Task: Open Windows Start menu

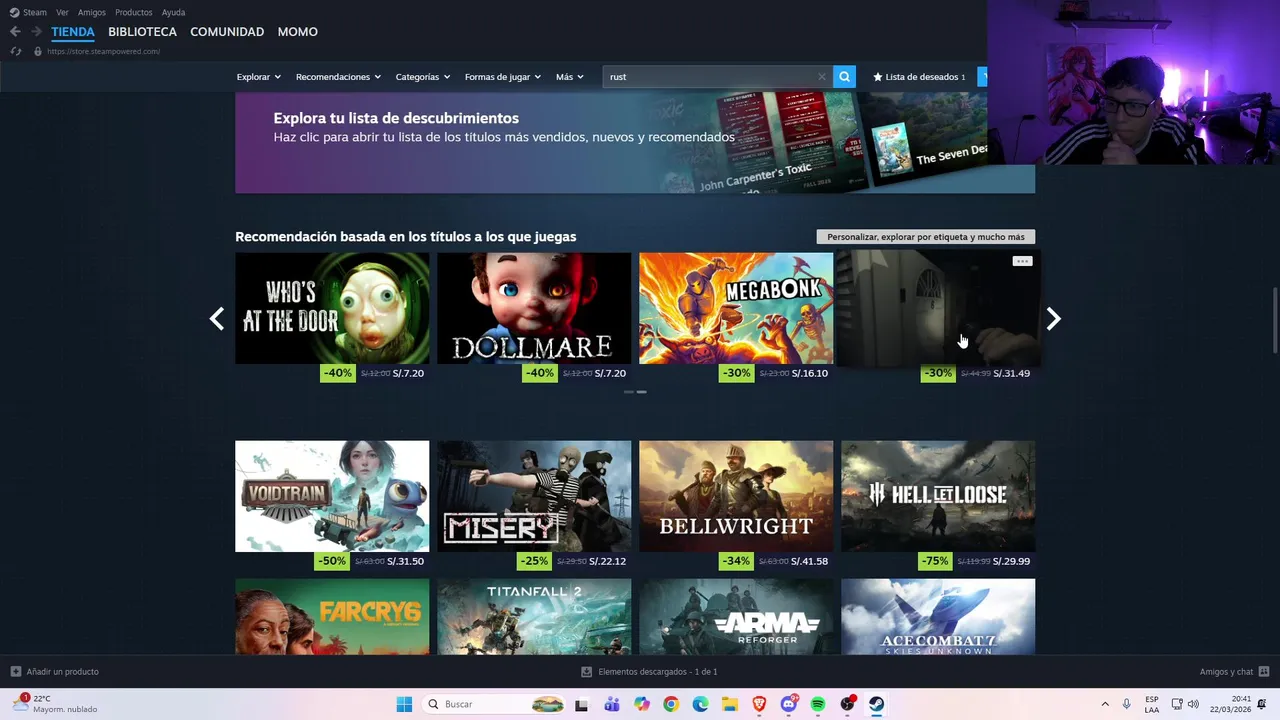Action: tap(404, 704)
